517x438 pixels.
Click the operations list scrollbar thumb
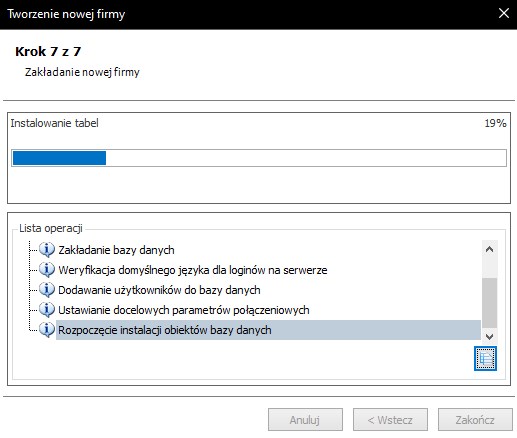click(489, 303)
